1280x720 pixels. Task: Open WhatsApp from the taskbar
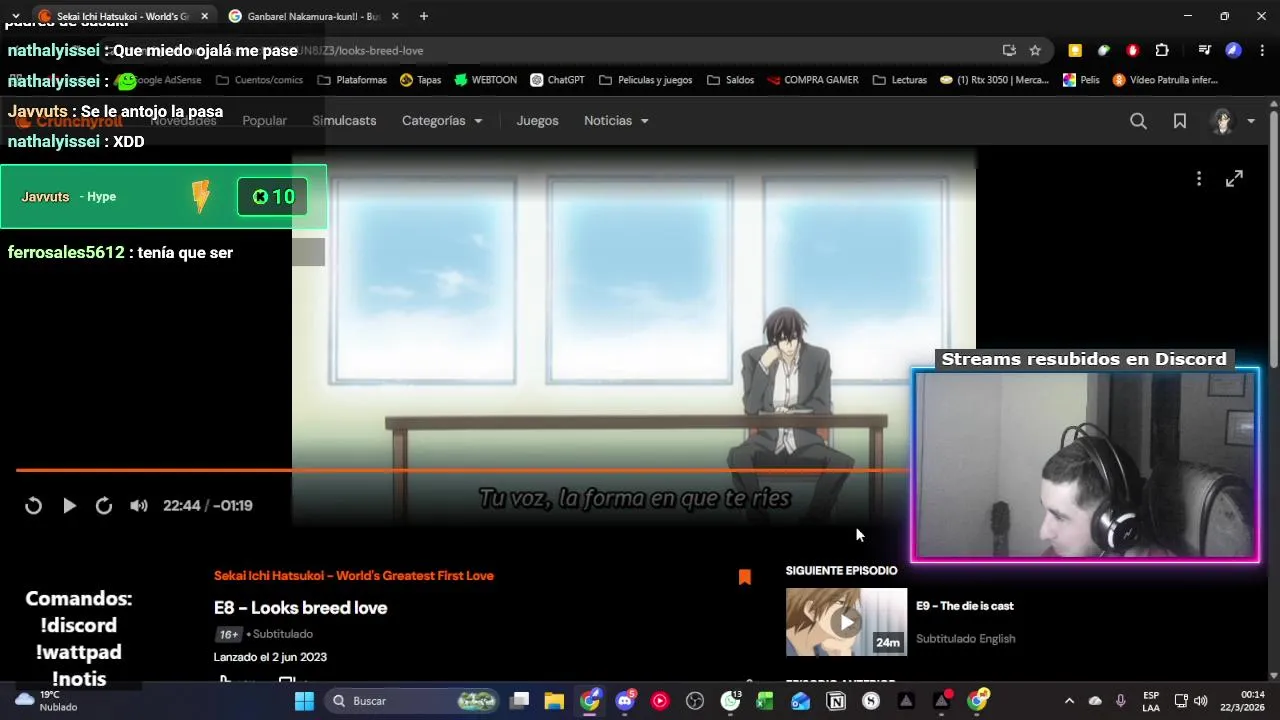(x=731, y=701)
